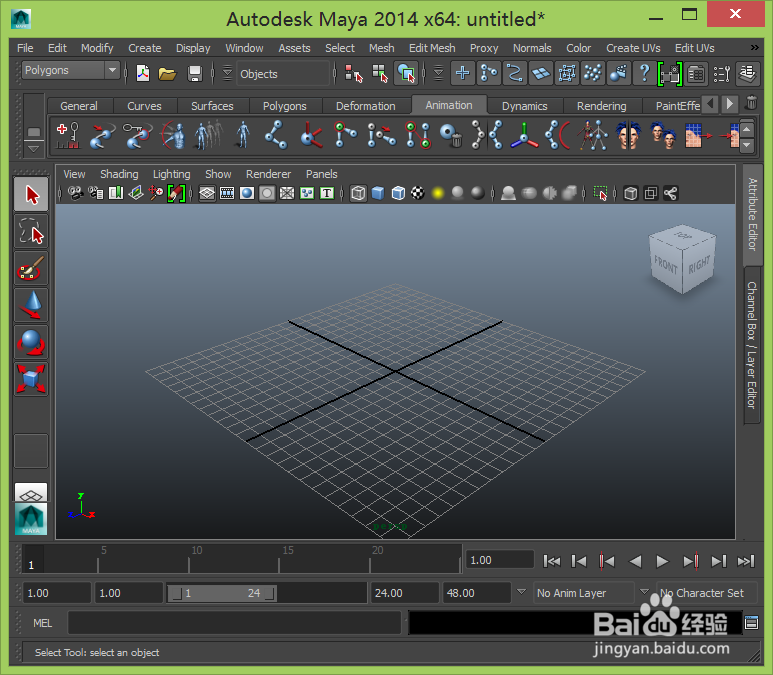
Task: Open the Attribute Editor side tab
Action: point(752,214)
